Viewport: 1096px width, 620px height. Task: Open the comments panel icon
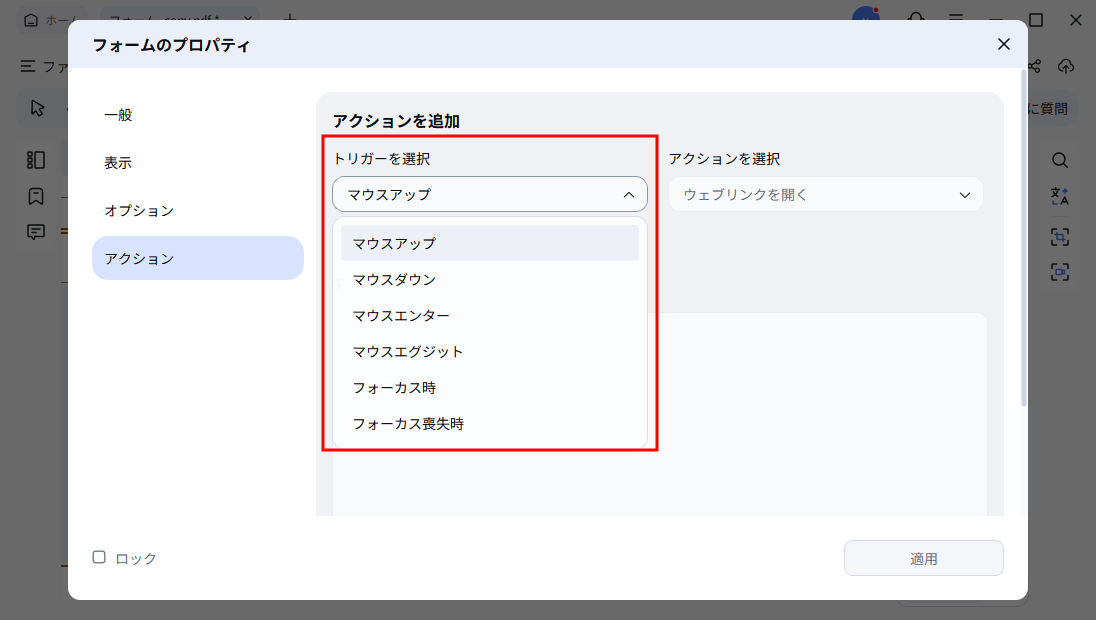35,231
